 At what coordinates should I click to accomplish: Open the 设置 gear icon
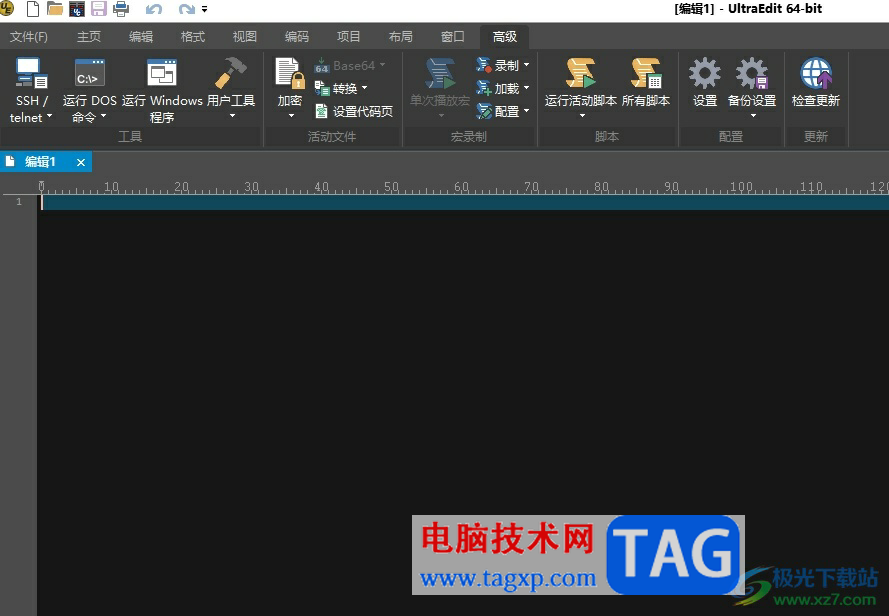pos(705,73)
